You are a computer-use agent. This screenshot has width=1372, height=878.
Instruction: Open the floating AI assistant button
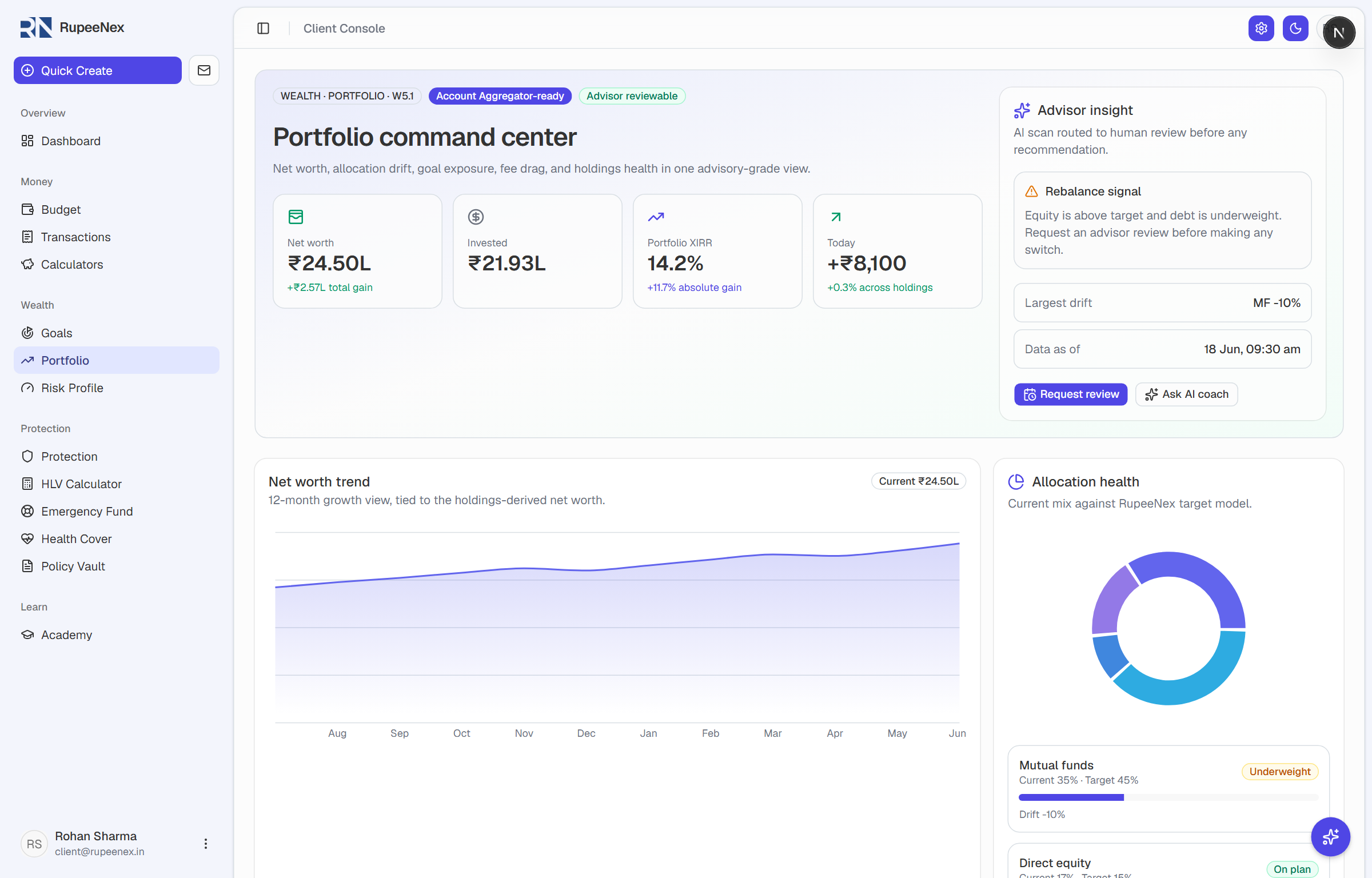pos(1330,837)
